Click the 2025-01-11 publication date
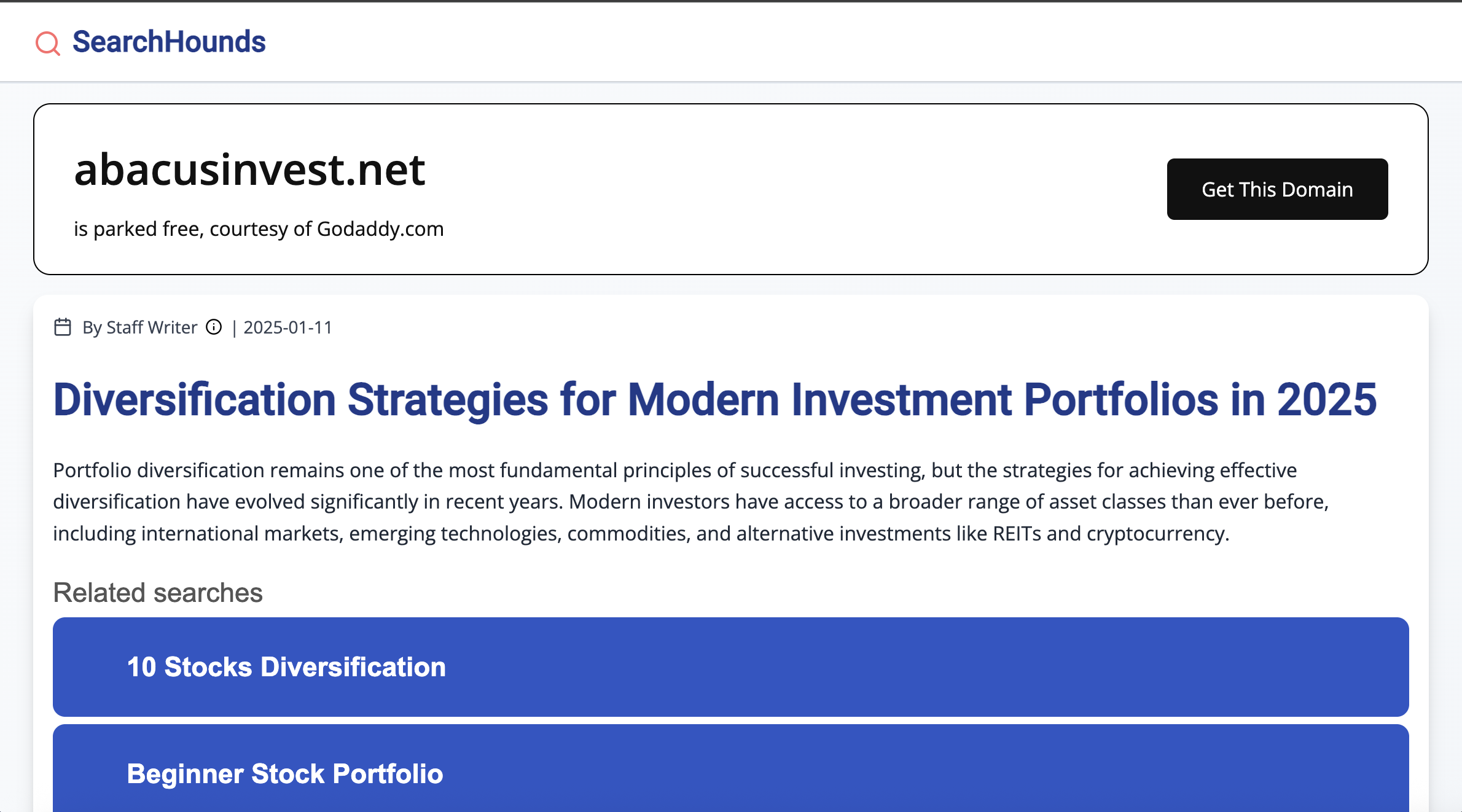The height and width of the screenshot is (812, 1462). 287,328
